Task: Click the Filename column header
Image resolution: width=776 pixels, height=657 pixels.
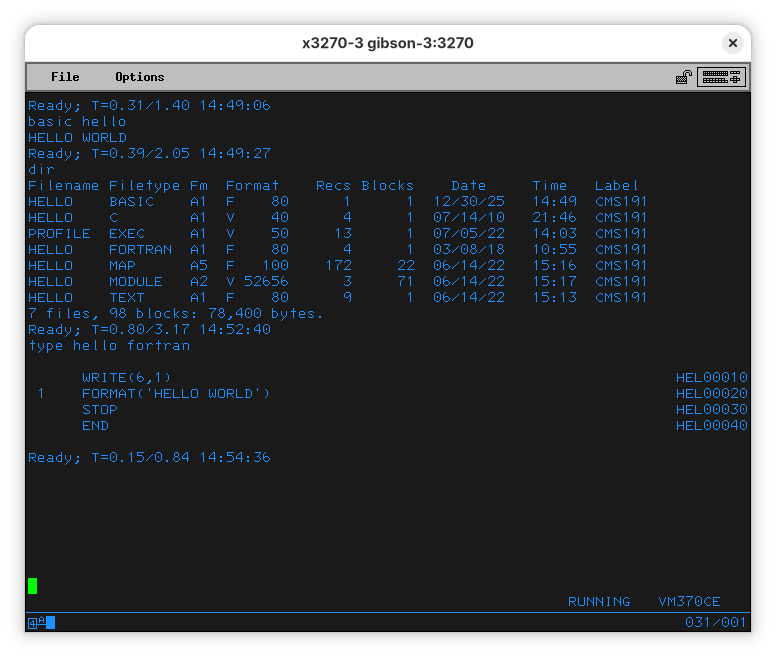Action: coord(63,186)
